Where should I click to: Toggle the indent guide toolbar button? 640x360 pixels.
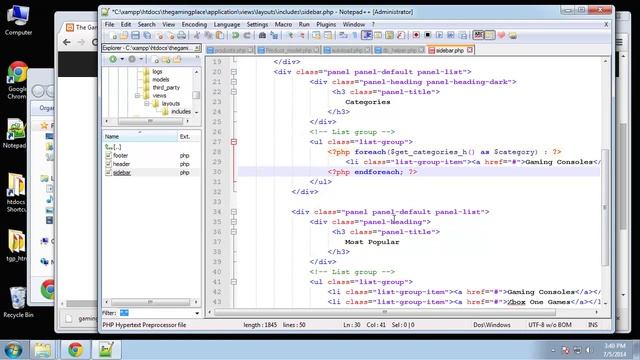[367, 36]
